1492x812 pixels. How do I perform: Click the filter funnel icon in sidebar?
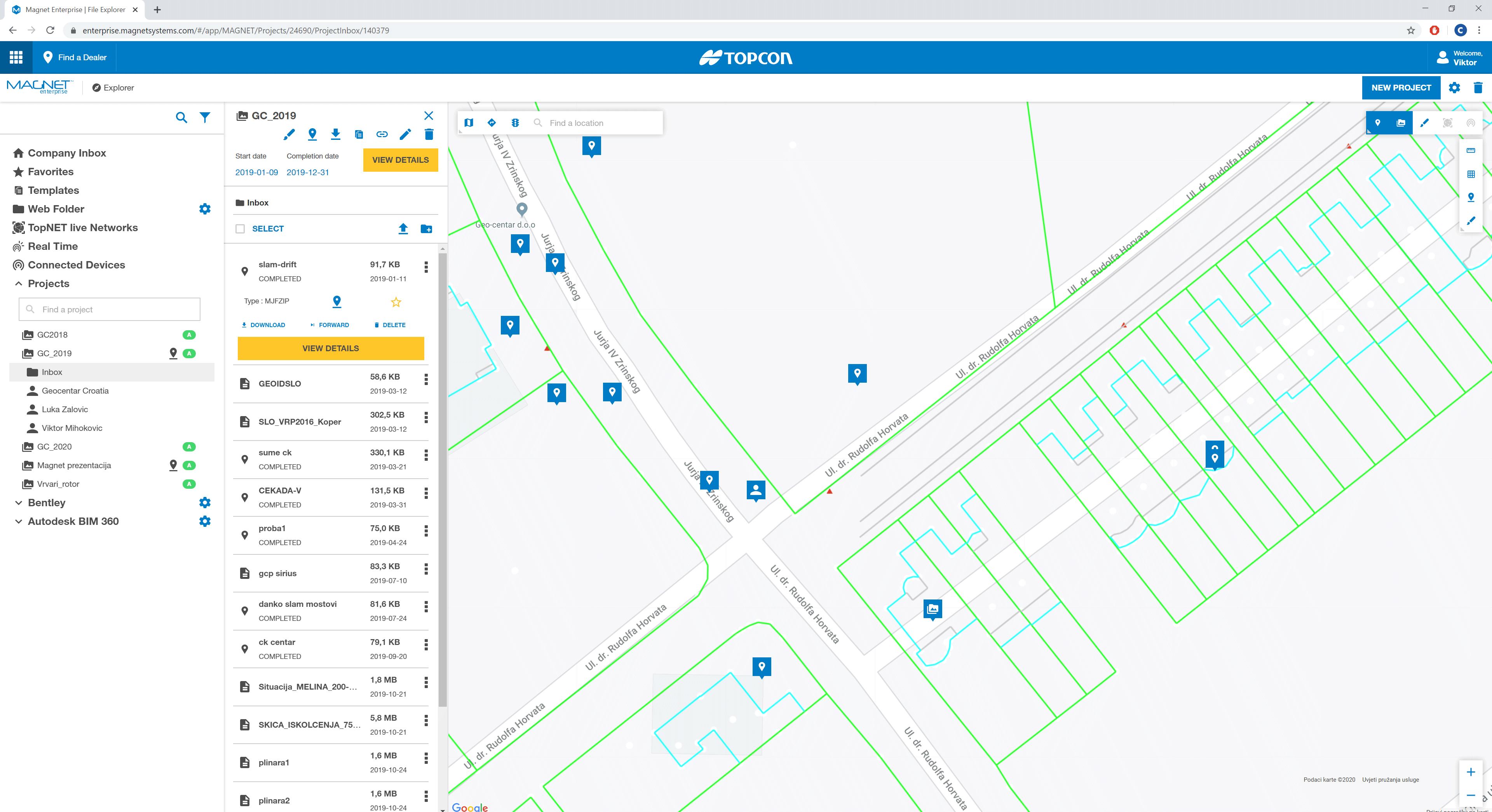coord(205,118)
